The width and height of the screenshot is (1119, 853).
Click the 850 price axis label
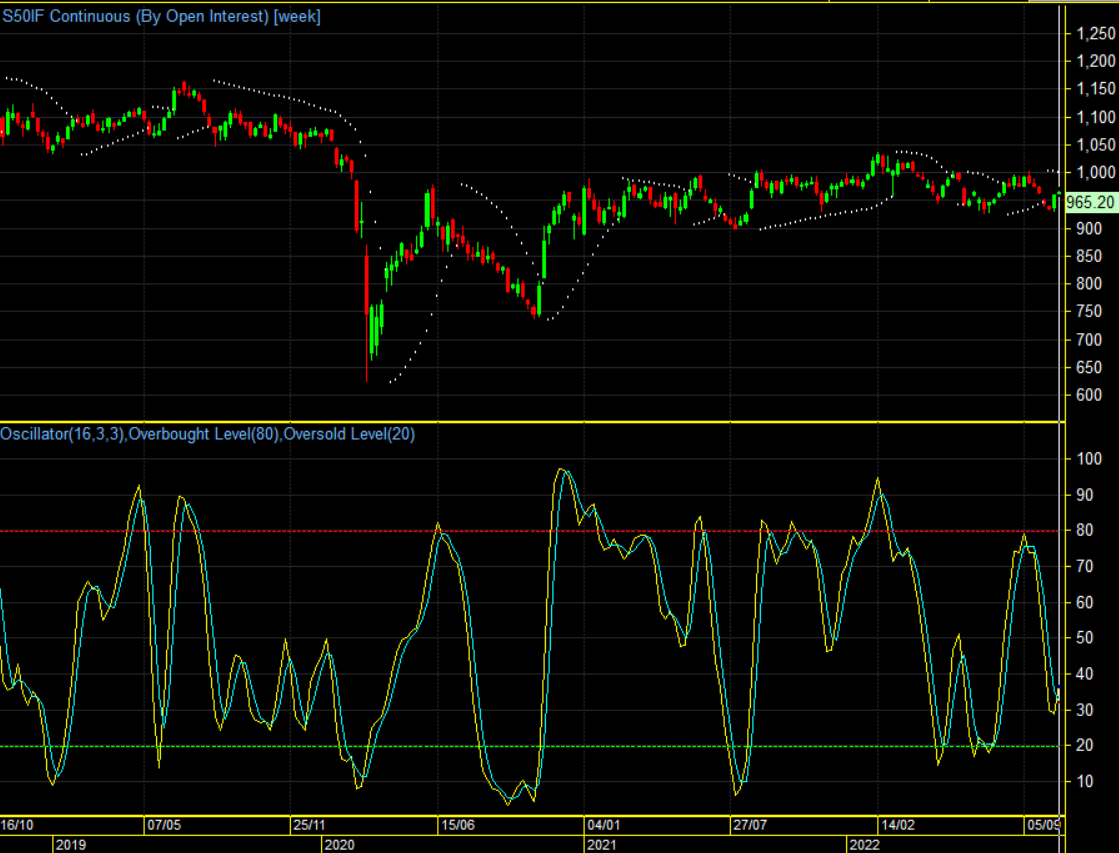(x=1088, y=256)
